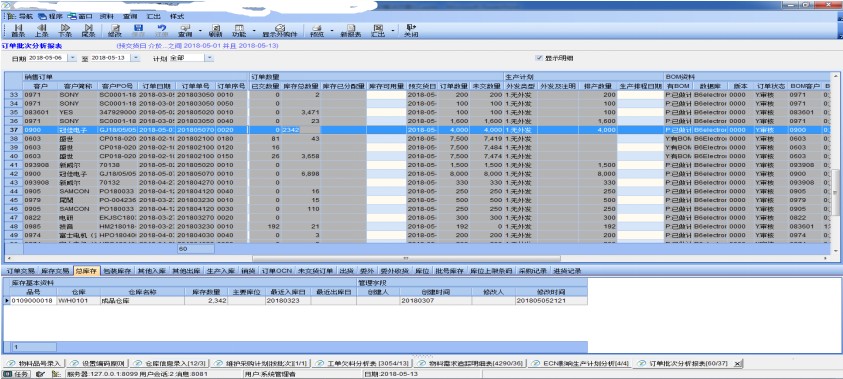
Task: Go to first record with 首条 icon
Action: [17, 30]
